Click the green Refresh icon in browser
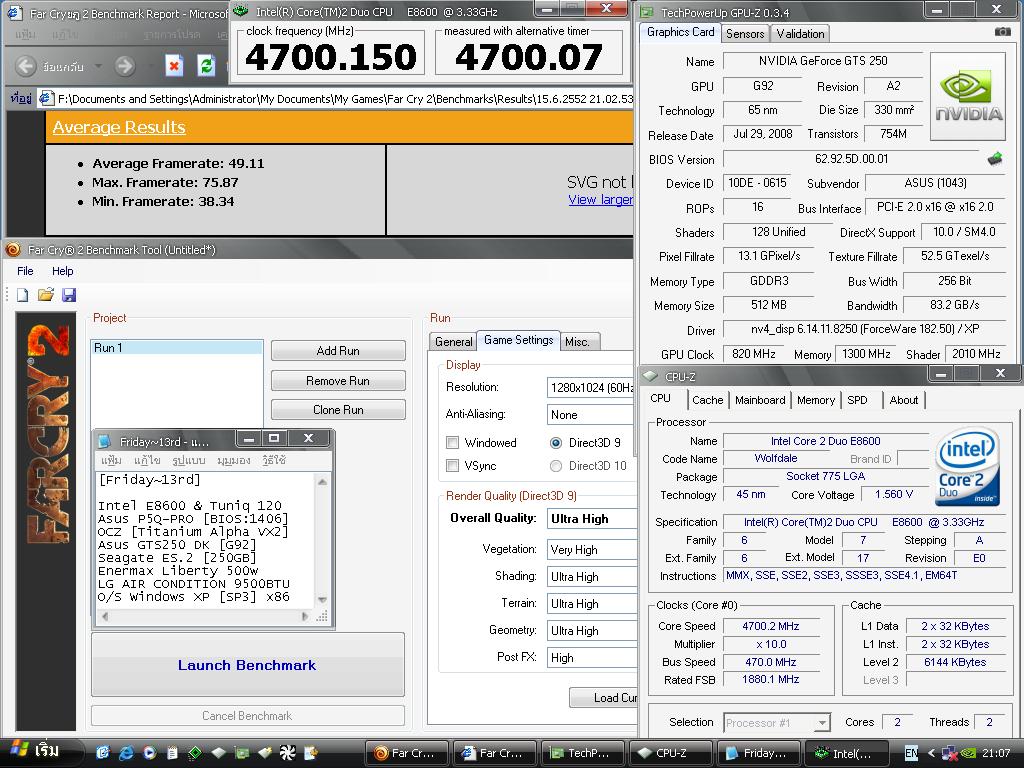This screenshot has height=768, width=1024. point(206,66)
